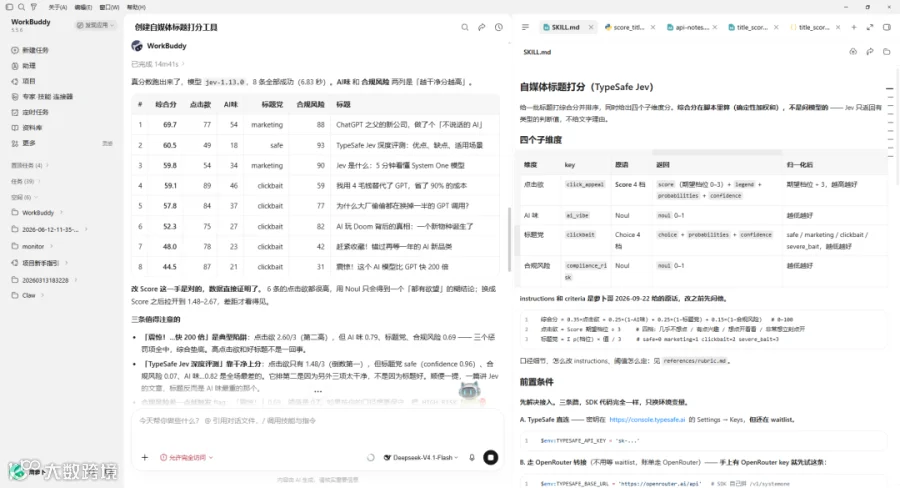The image size is (900, 488).
Task: Click the chat panel vertical scrollbar
Action: tap(509, 239)
